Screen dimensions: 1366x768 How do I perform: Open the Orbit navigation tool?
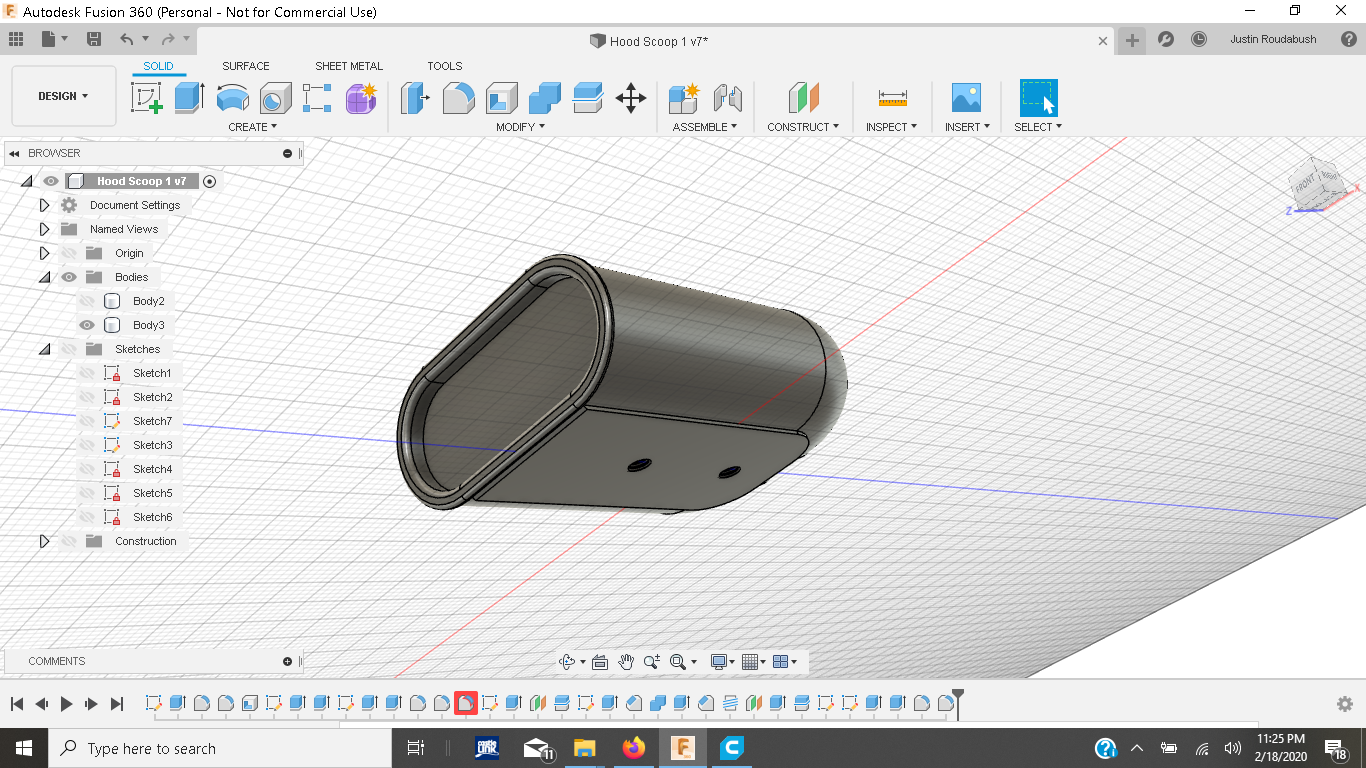tap(567, 662)
